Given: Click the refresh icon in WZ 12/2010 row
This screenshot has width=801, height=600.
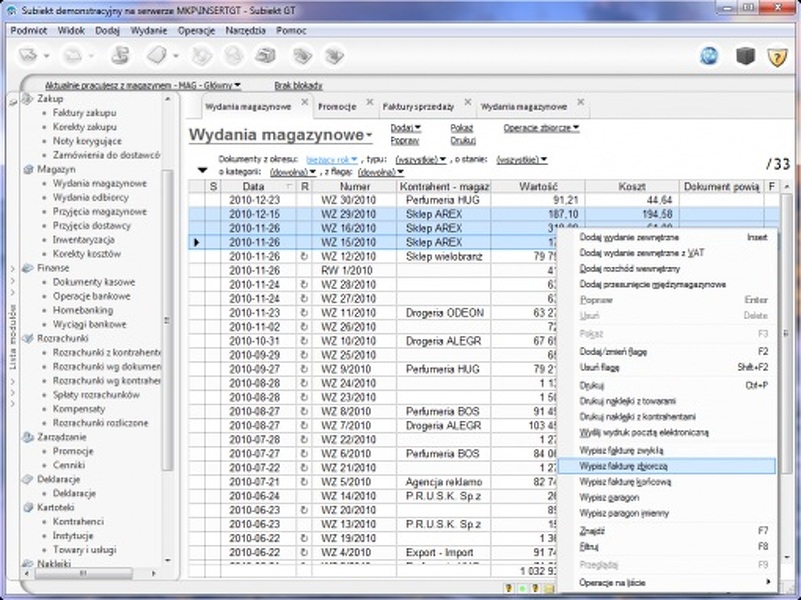Looking at the screenshot, I should pos(304,256).
